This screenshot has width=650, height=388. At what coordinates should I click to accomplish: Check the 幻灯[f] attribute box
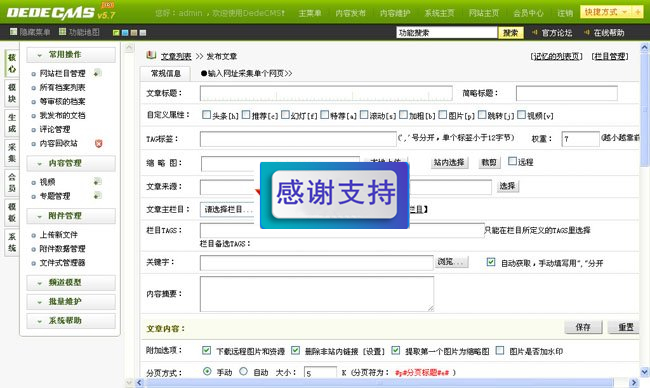285,114
